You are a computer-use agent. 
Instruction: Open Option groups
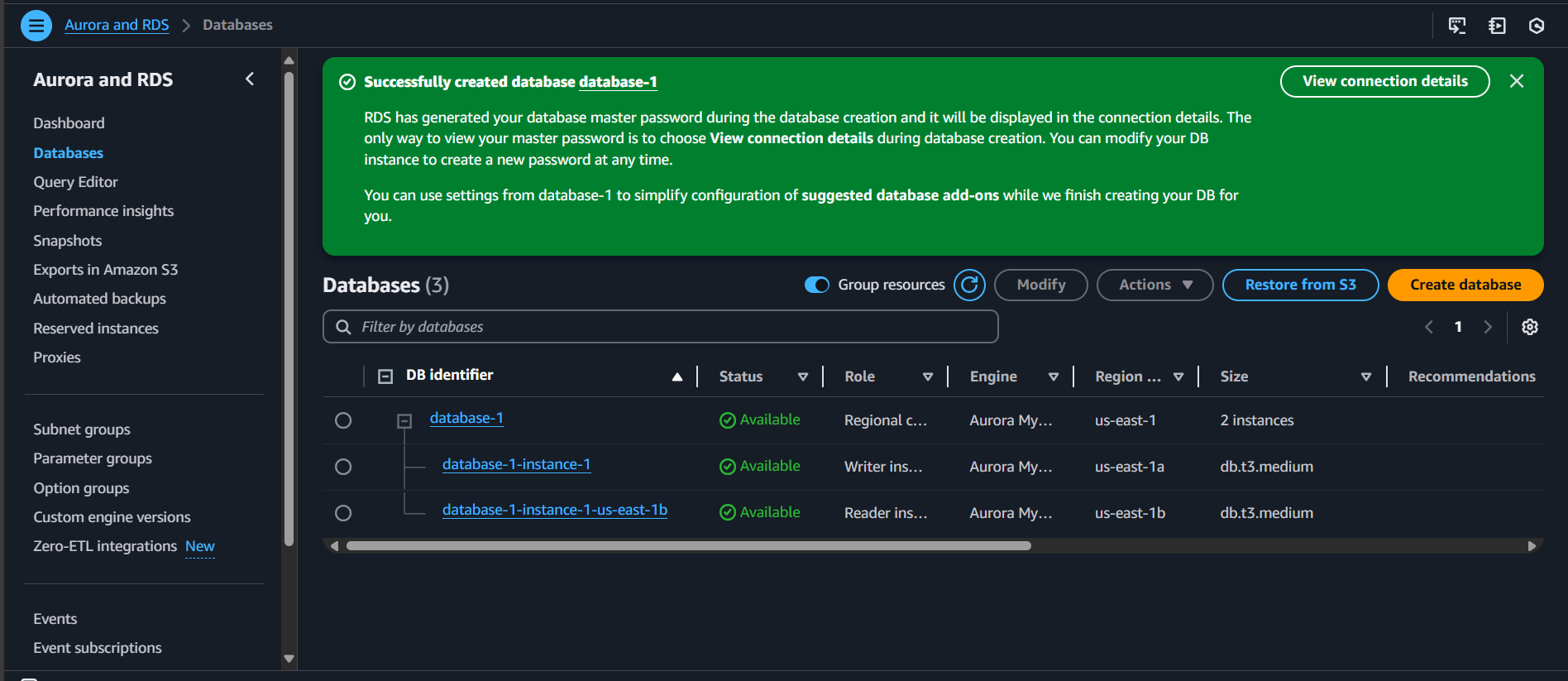click(81, 488)
